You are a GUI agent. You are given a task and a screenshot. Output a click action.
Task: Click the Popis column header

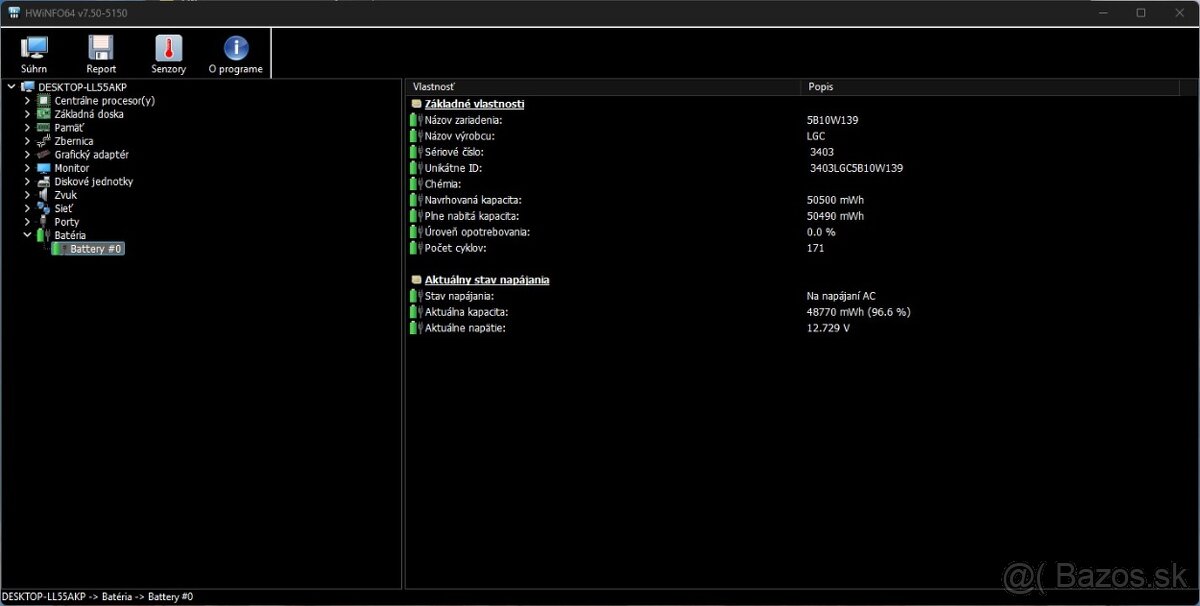820,86
